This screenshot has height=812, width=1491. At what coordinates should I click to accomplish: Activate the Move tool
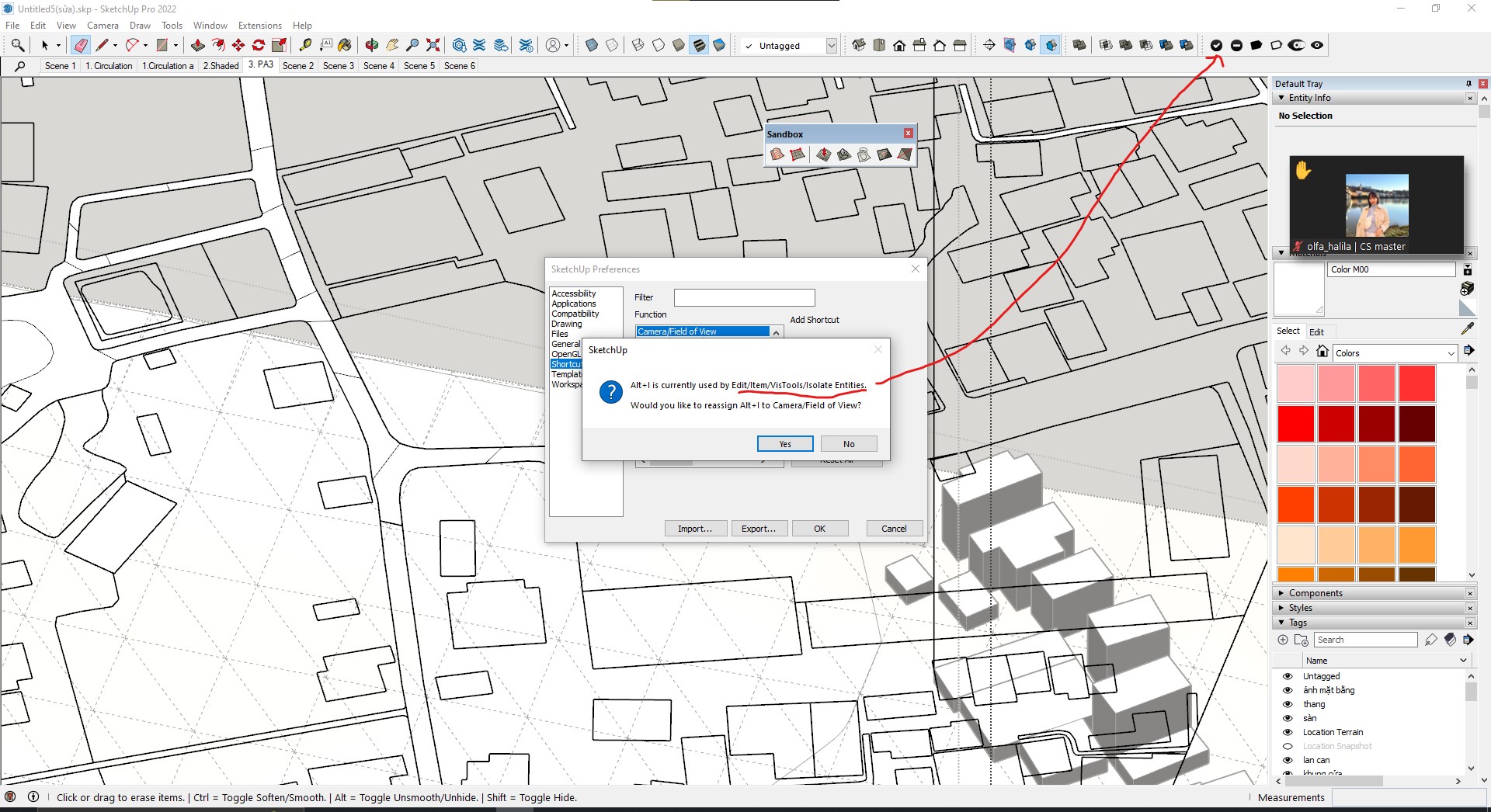(x=238, y=45)
